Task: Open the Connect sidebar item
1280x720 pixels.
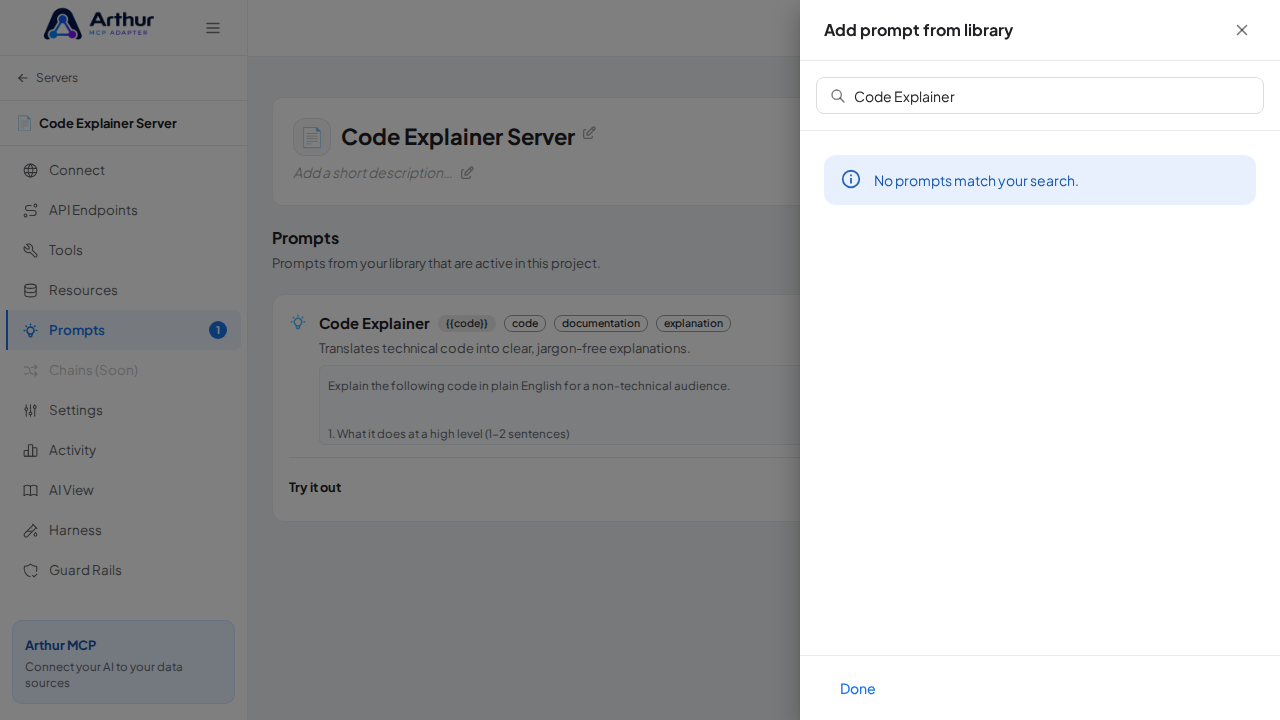Action: (124, 170)
